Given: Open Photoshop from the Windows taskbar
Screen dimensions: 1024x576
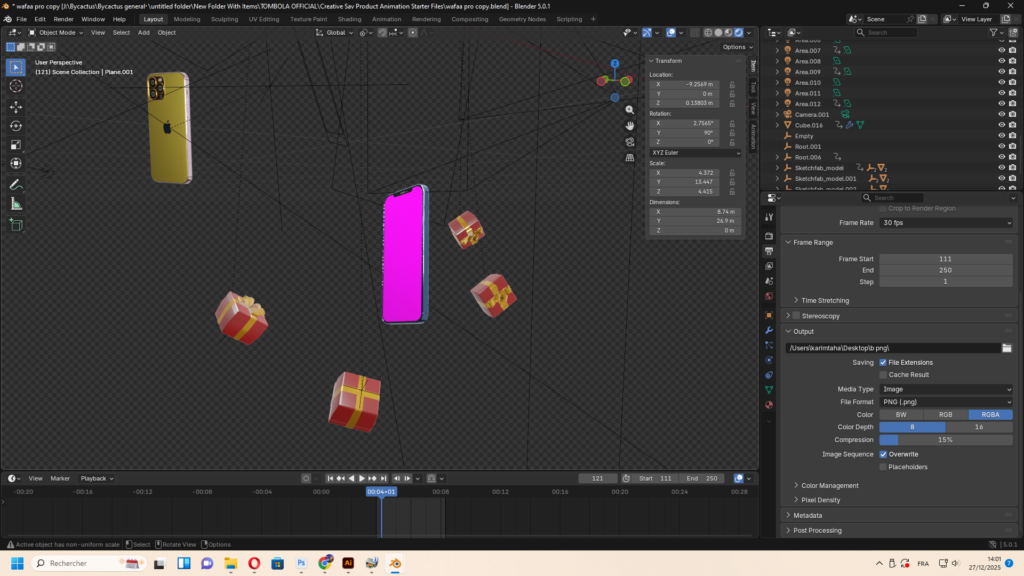Looking at the screenshot, I should click(301, 563).
